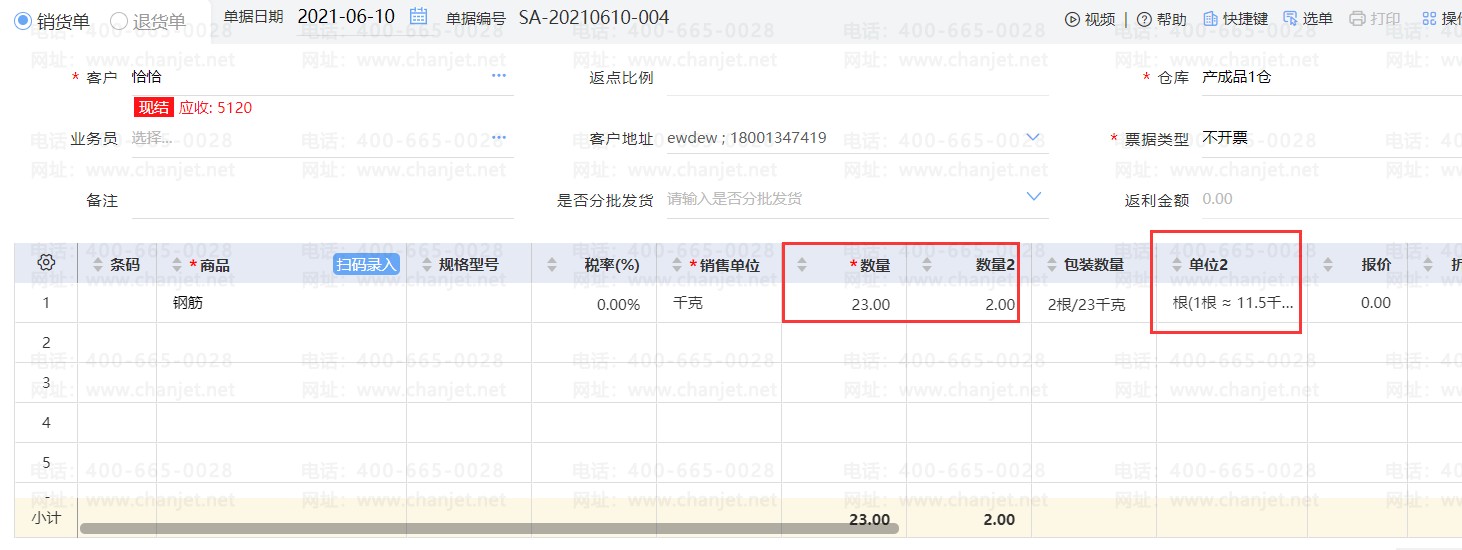Viewport: 1462px width, 550px height.
Task: Open table column settings gear icon
Action: coord(45,263)
